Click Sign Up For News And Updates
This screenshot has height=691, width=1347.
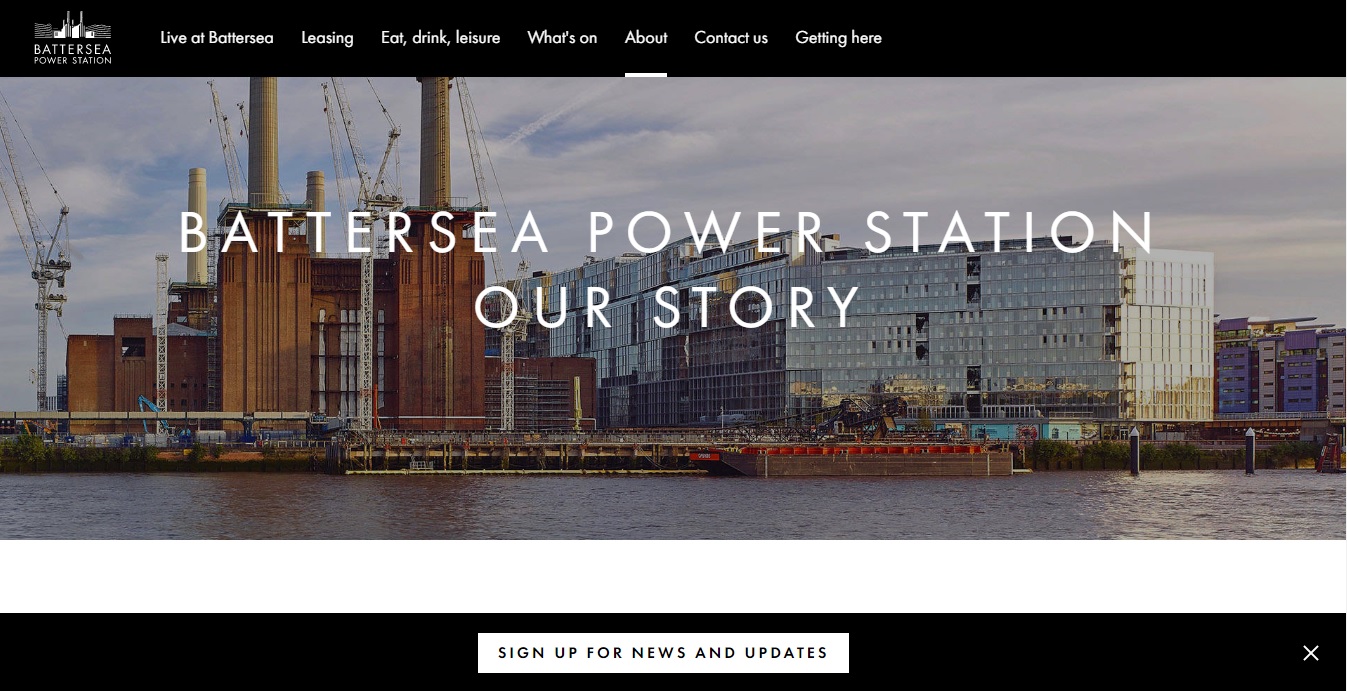pyautogui.click(x=663, y=653)
